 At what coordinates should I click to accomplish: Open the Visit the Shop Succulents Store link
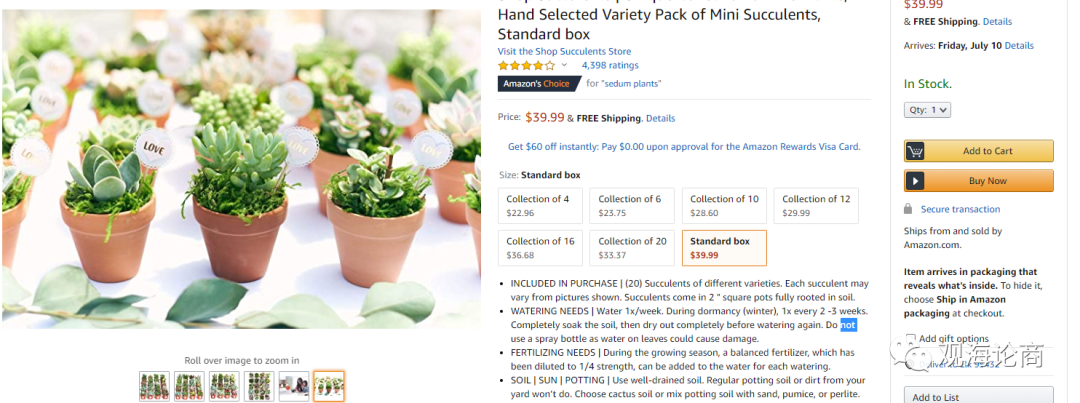pos(564,51)
